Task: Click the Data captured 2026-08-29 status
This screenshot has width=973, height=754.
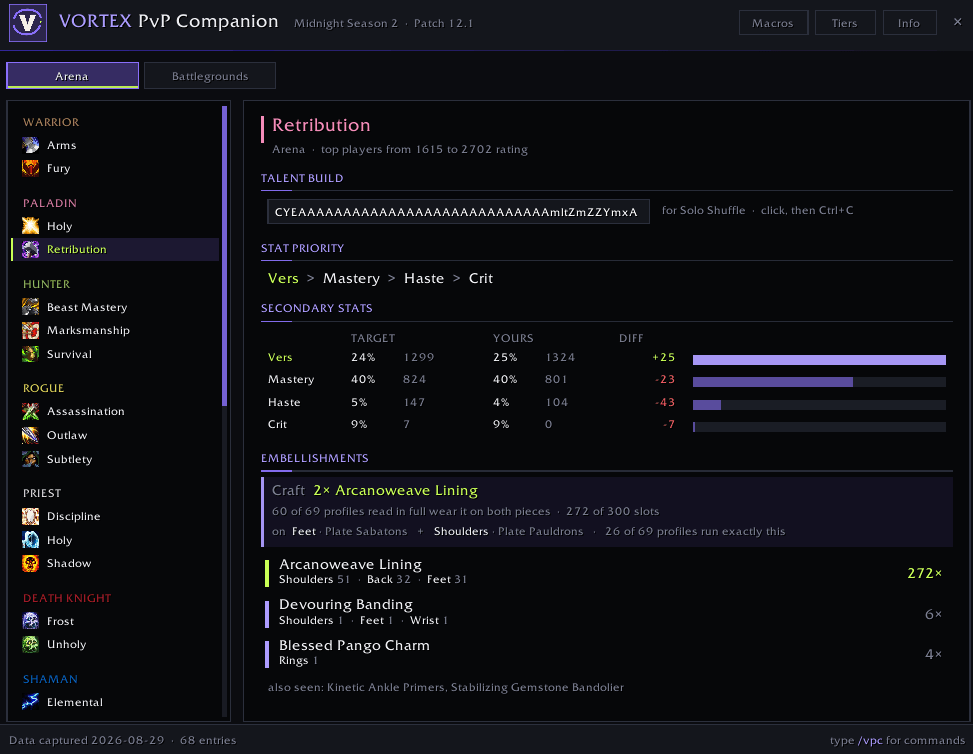Action: [x=87, y=740]
